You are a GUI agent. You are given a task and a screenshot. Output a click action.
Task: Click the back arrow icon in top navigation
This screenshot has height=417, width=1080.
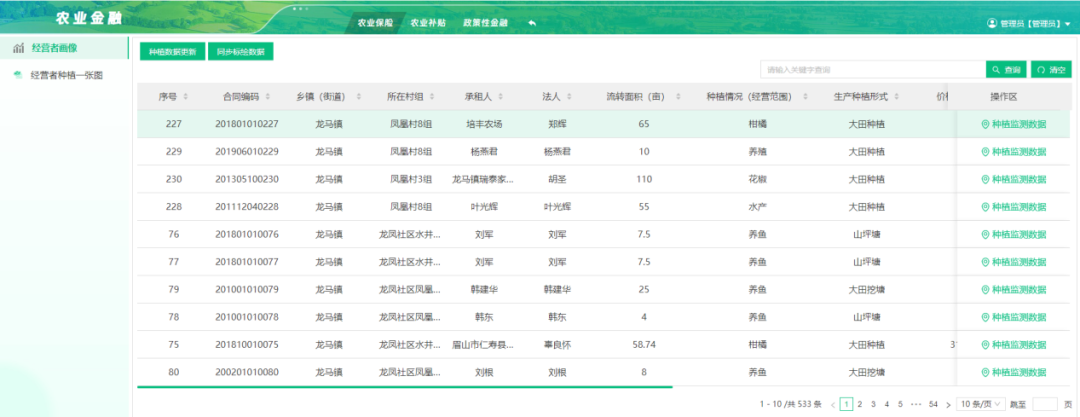(x=533, y=23)
